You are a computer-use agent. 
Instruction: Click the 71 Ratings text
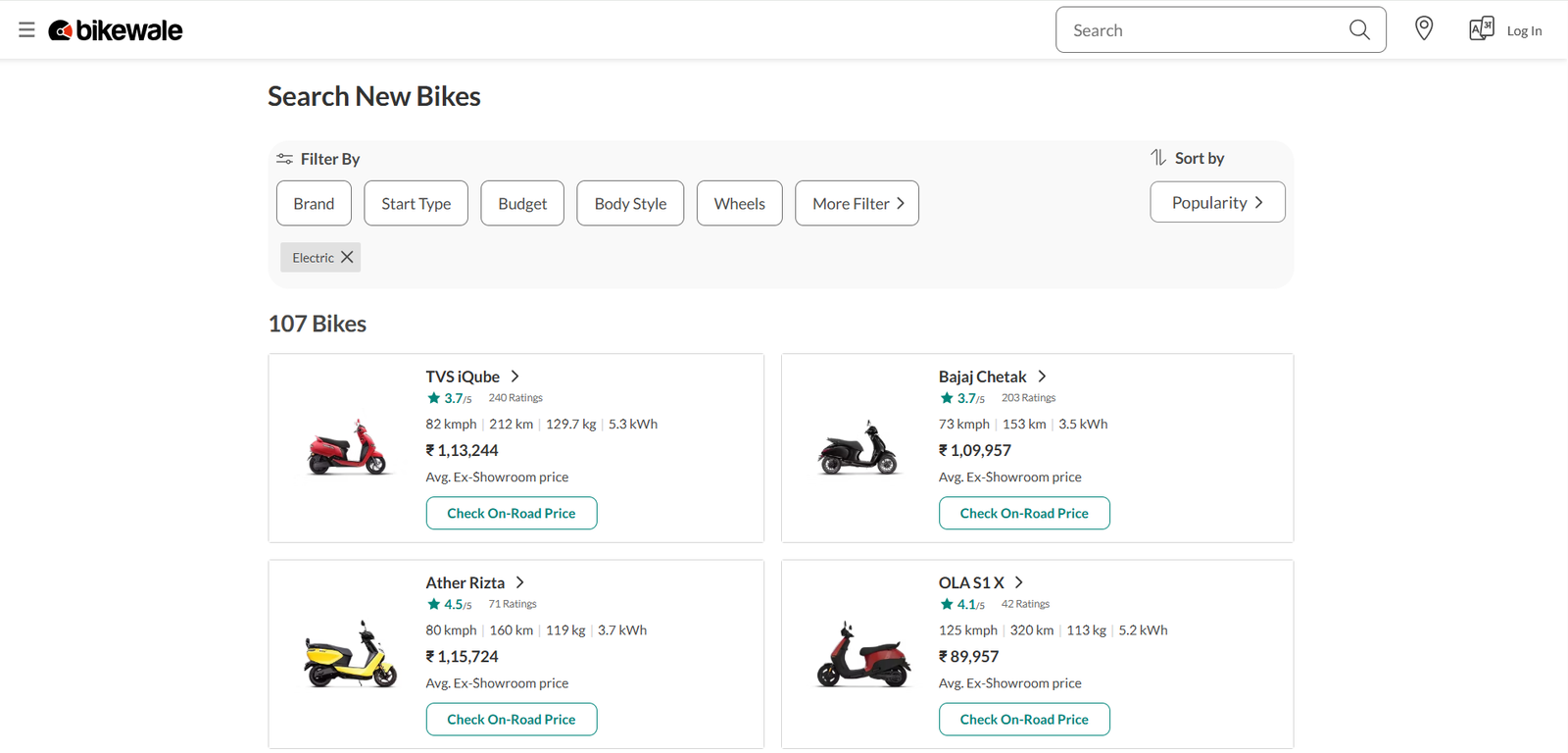click(513, 604)
